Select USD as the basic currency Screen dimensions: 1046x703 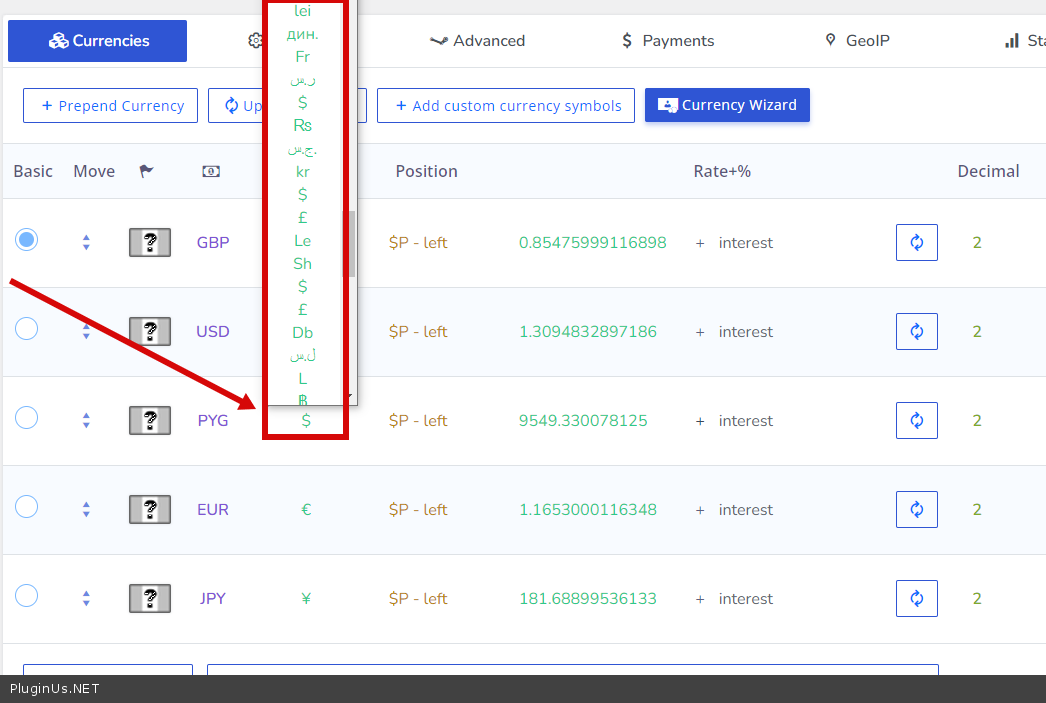tap(27, 328)
